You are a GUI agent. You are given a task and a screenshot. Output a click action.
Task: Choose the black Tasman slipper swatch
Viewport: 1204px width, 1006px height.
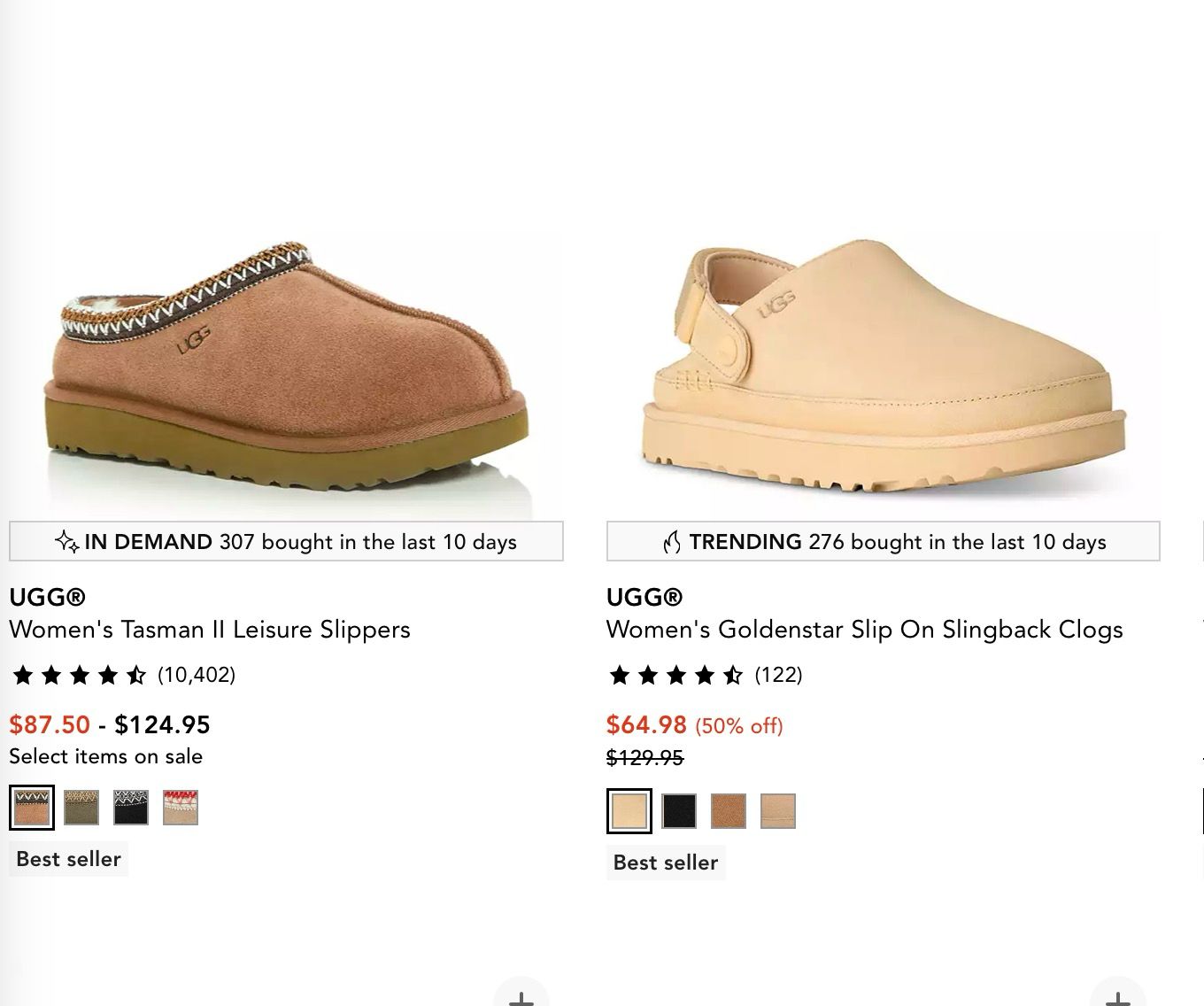pyautogui.click(x=131, y=808)
